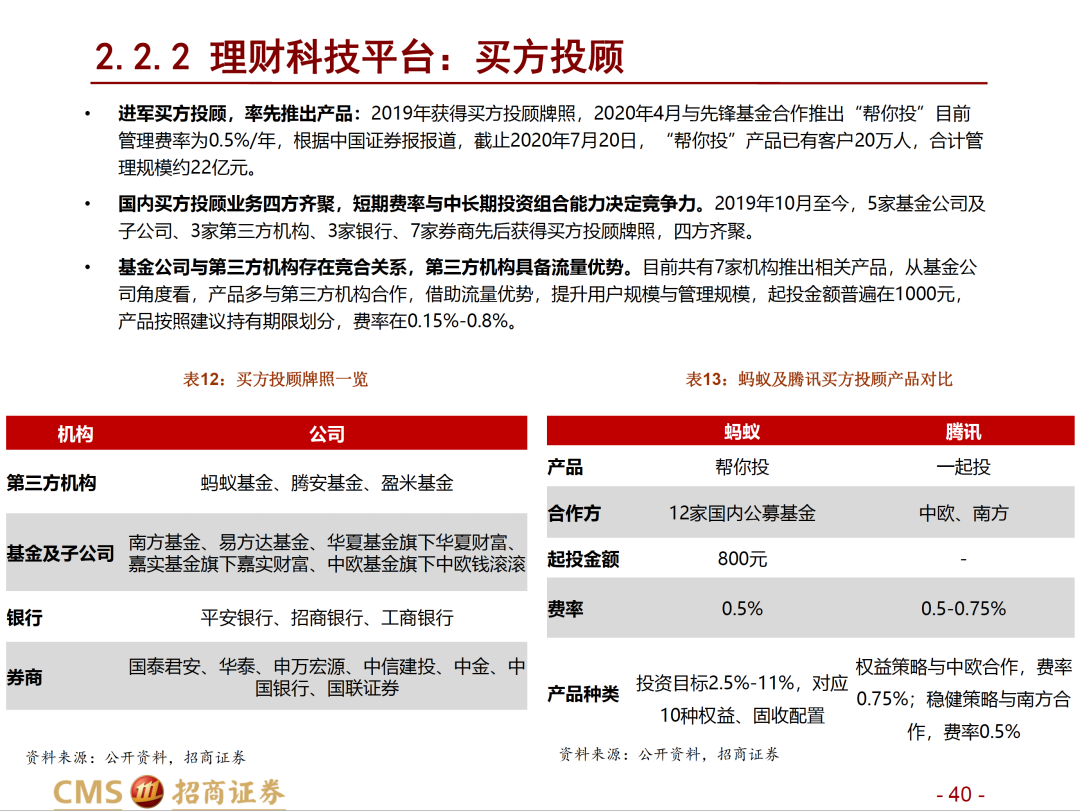Click the page number '- 40 -'
The image size is (1080, 811).
[x=960, y=794]
